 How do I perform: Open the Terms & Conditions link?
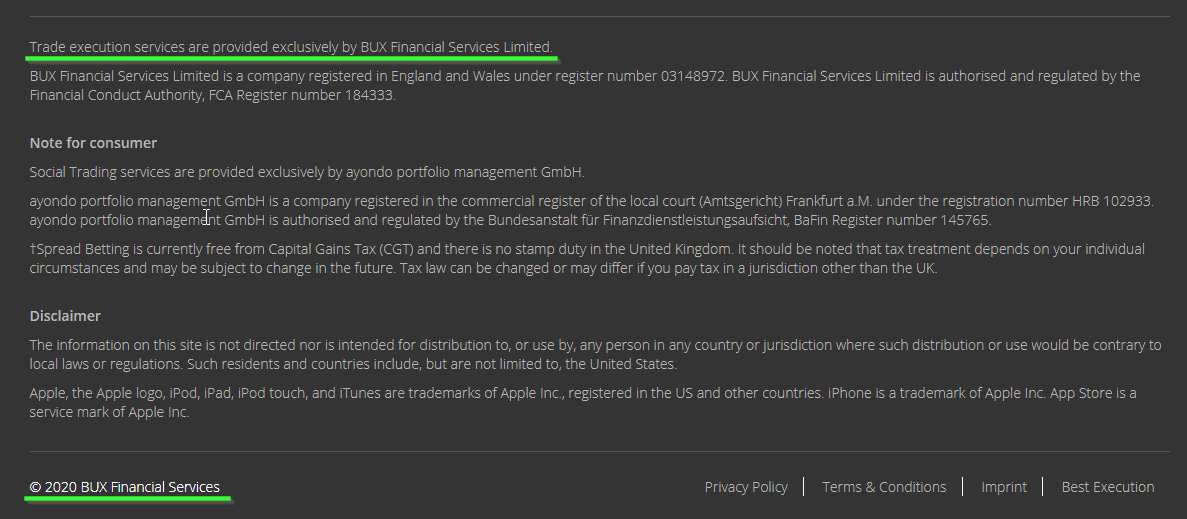click(884, 487)
